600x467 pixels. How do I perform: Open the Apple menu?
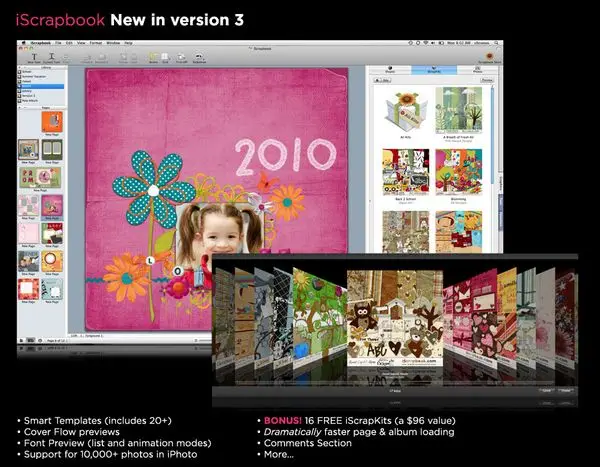(x=24, y=43)
